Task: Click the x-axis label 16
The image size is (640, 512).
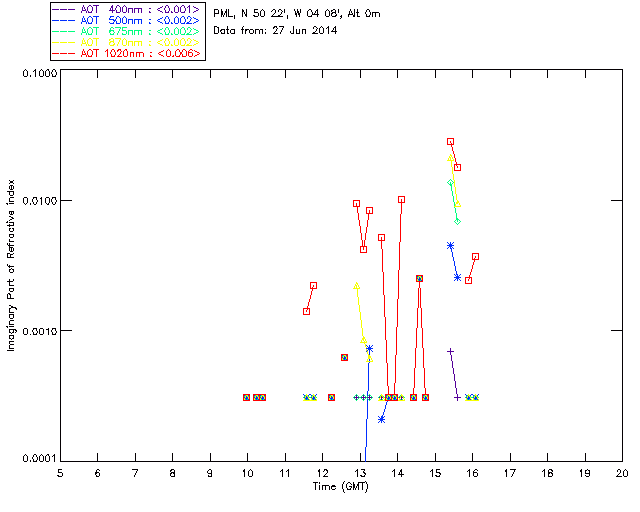Action: pos(473,473)
